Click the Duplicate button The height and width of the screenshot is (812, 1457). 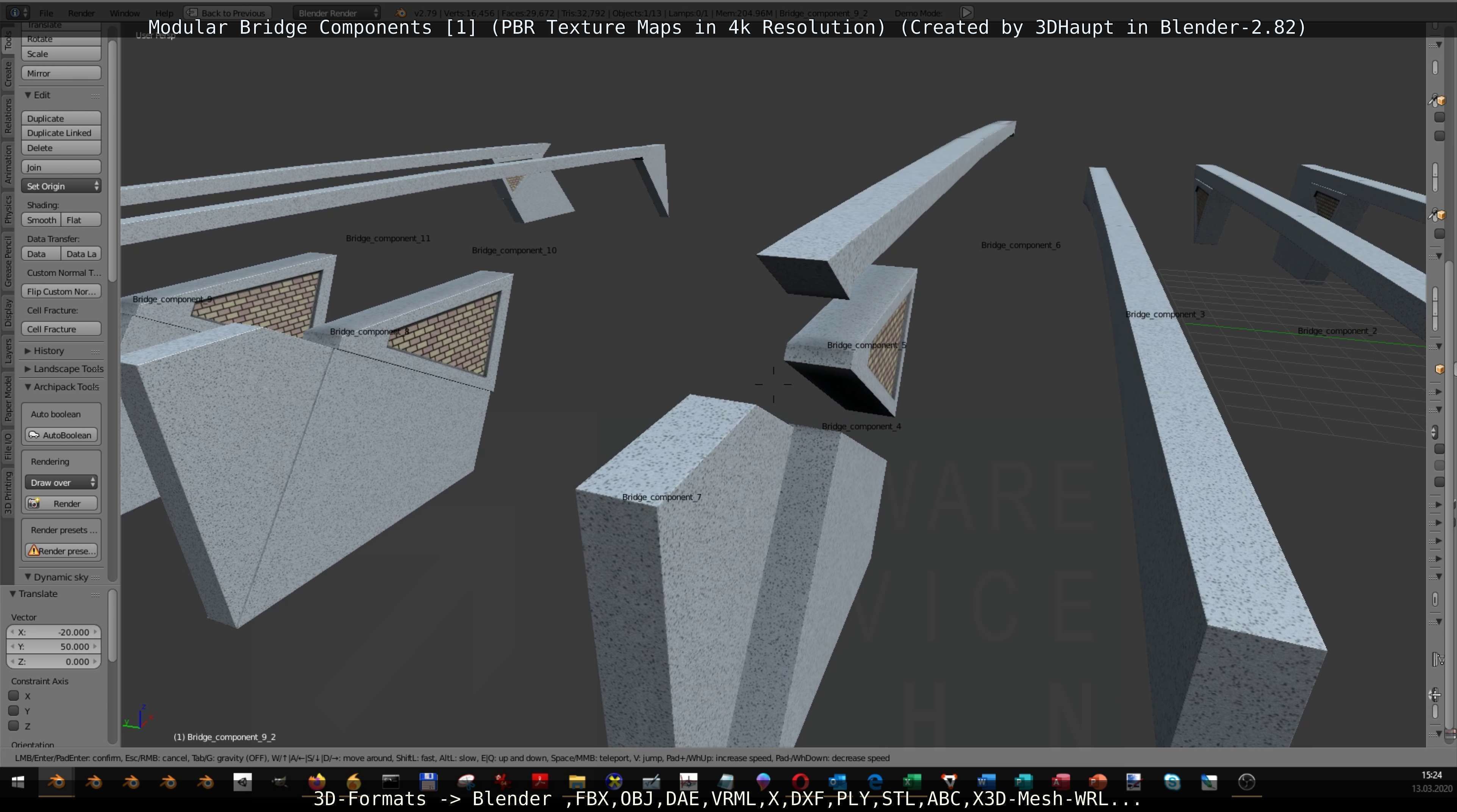(x=61, y=118)
